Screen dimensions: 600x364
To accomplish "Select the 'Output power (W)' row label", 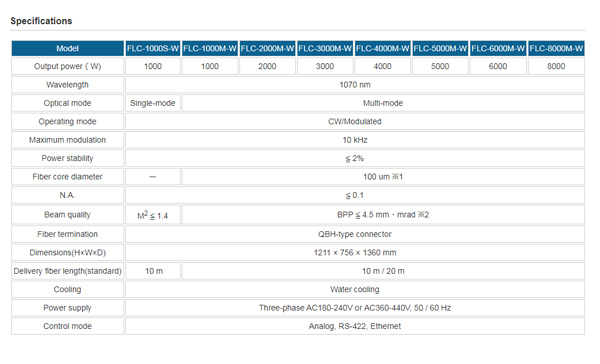I will pos(67,66).
